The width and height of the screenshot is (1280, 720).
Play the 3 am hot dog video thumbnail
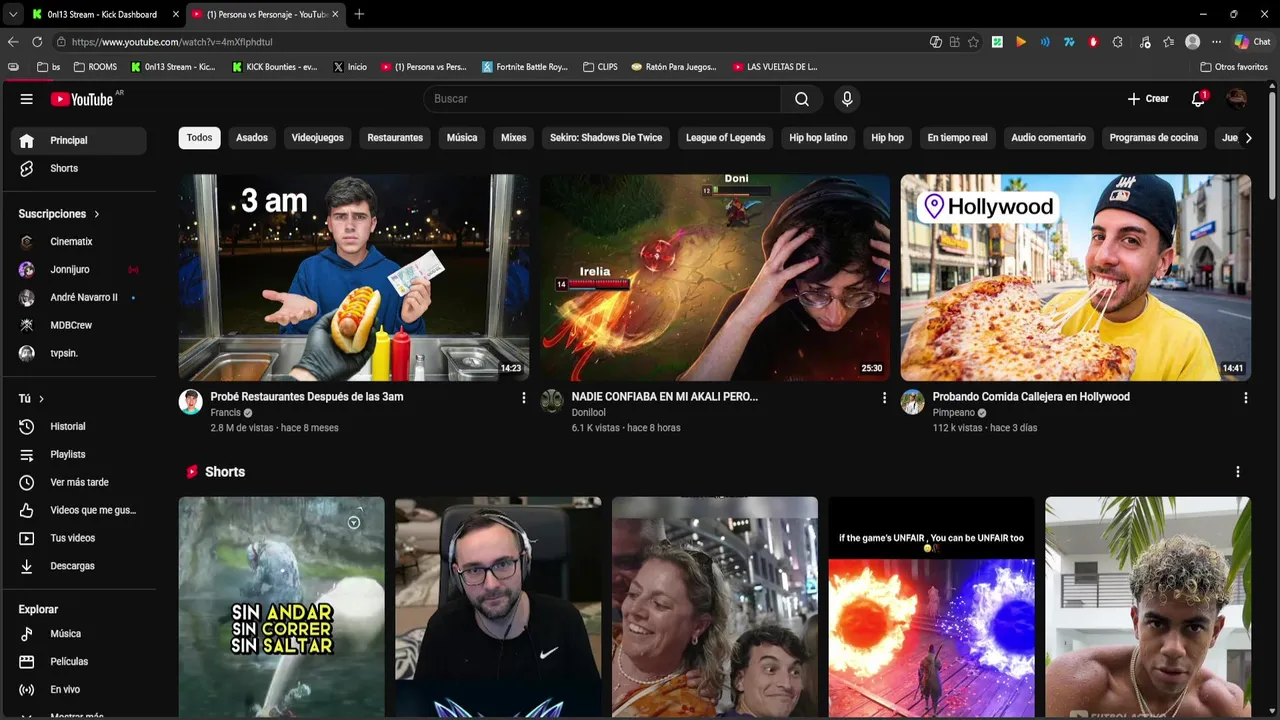[x=354, y=278]
